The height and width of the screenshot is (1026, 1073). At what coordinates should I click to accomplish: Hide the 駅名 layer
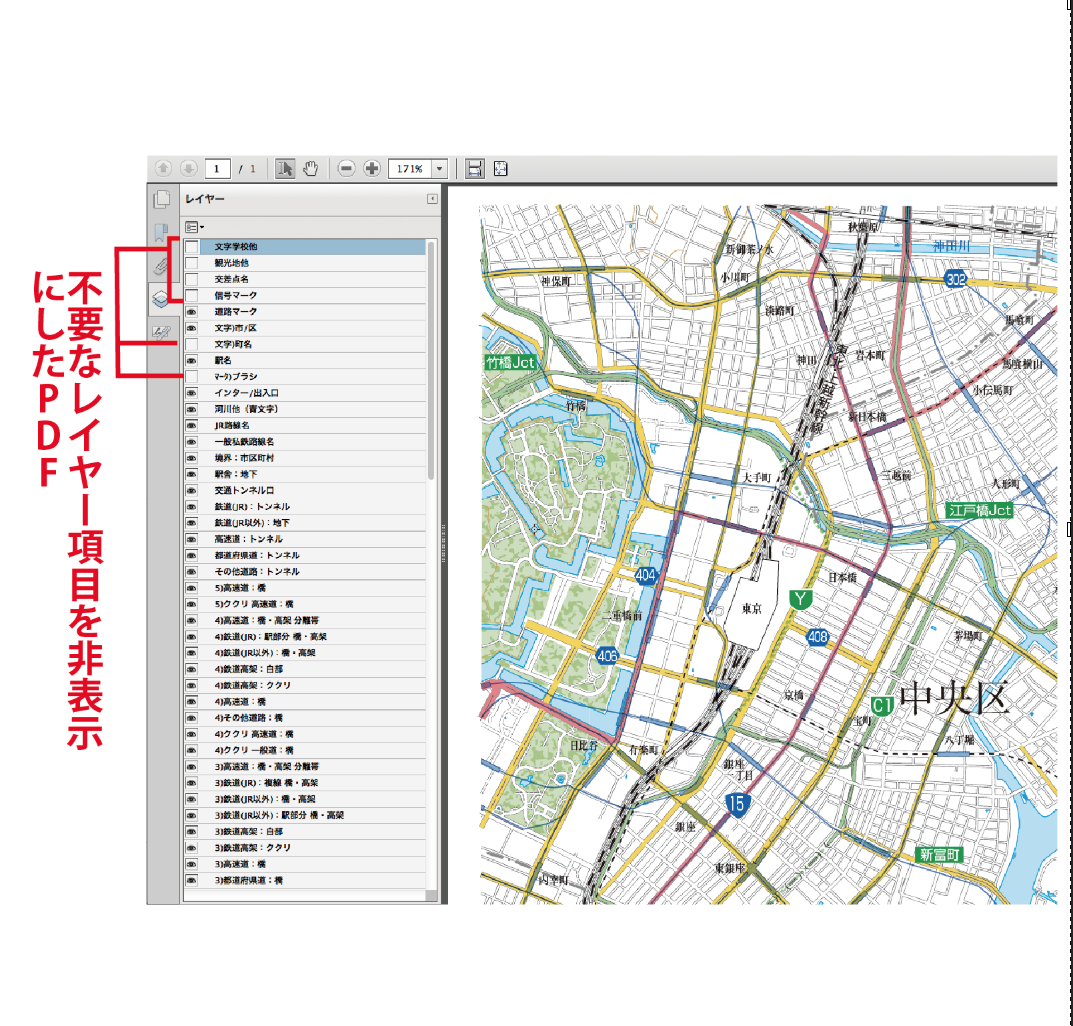click(192, 360)
